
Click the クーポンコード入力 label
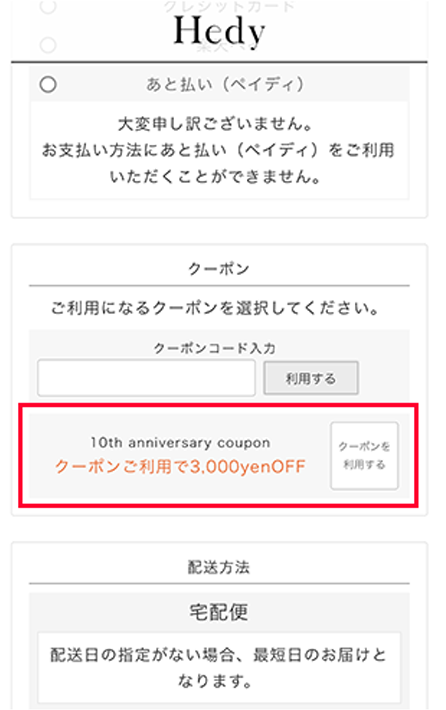click(x=215, y=348)
